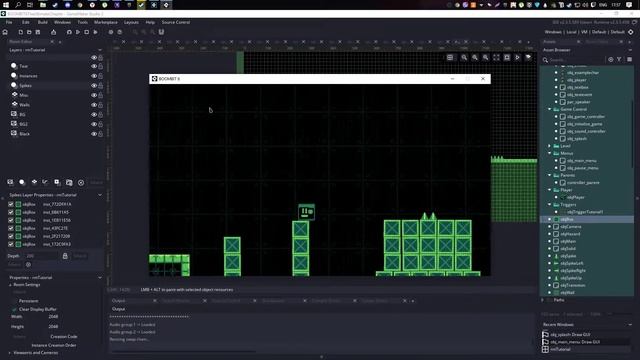Open the Marketplace menu

[x=106, y=22]
